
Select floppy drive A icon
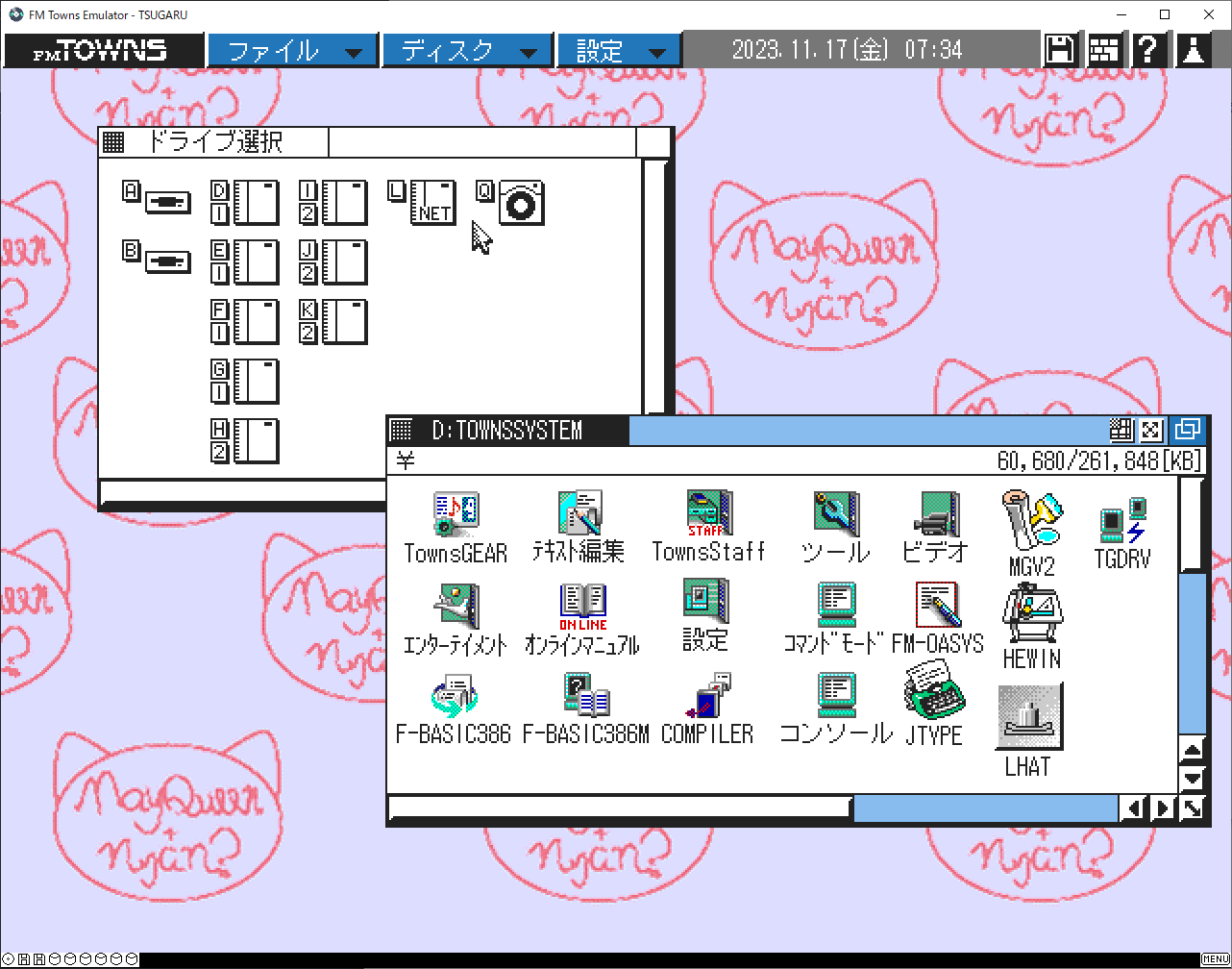(157, 198)
